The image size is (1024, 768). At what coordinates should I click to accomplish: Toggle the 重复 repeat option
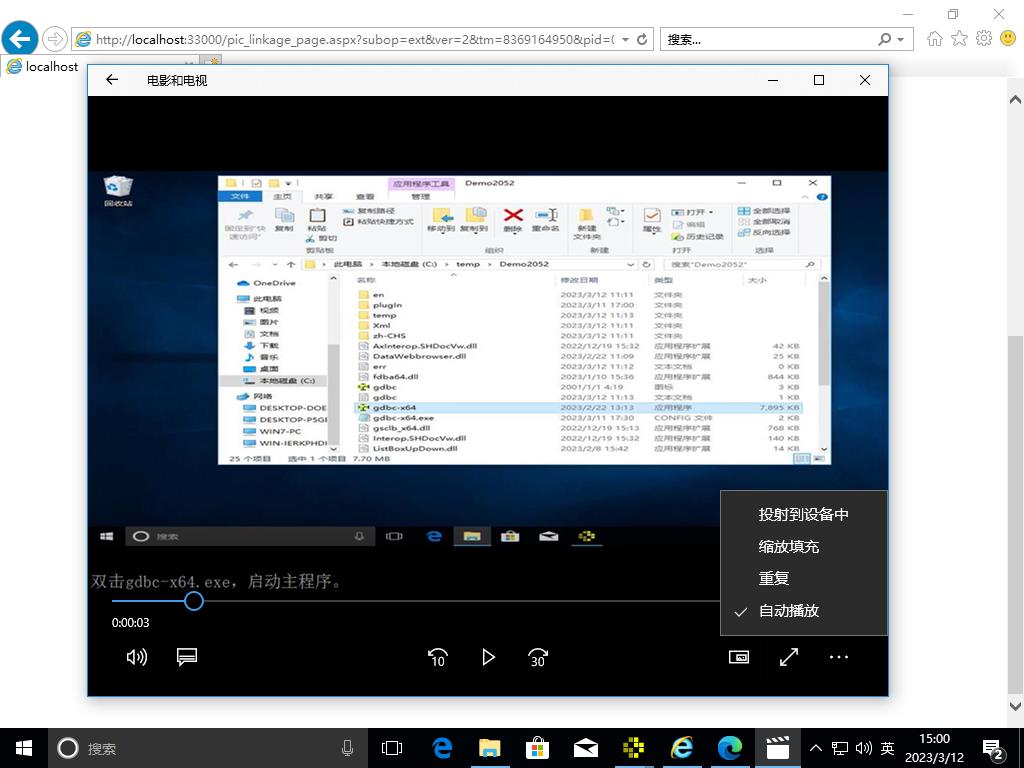tap(774, 579)
